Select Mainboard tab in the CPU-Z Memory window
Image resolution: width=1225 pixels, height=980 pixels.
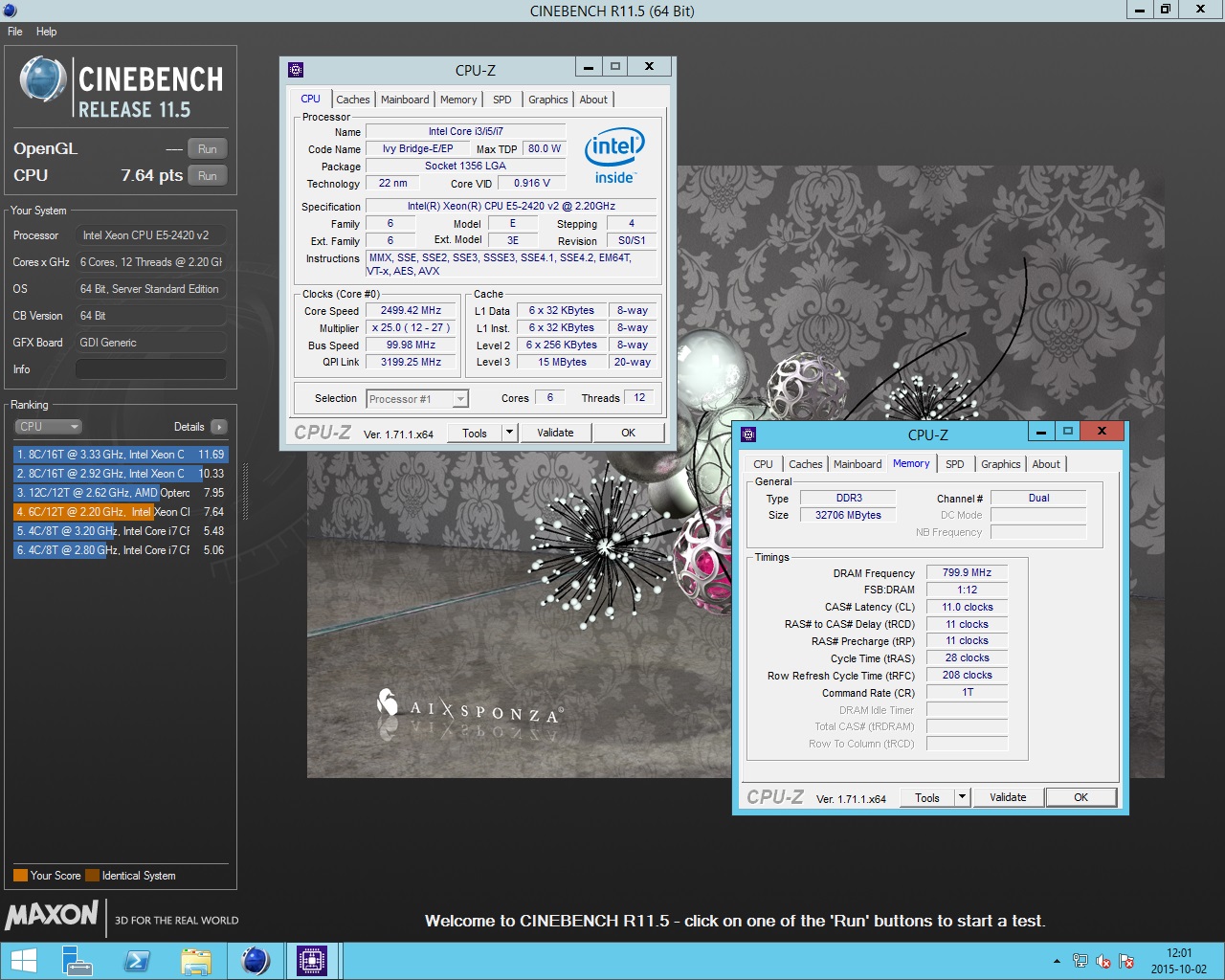tap(857, 464)
